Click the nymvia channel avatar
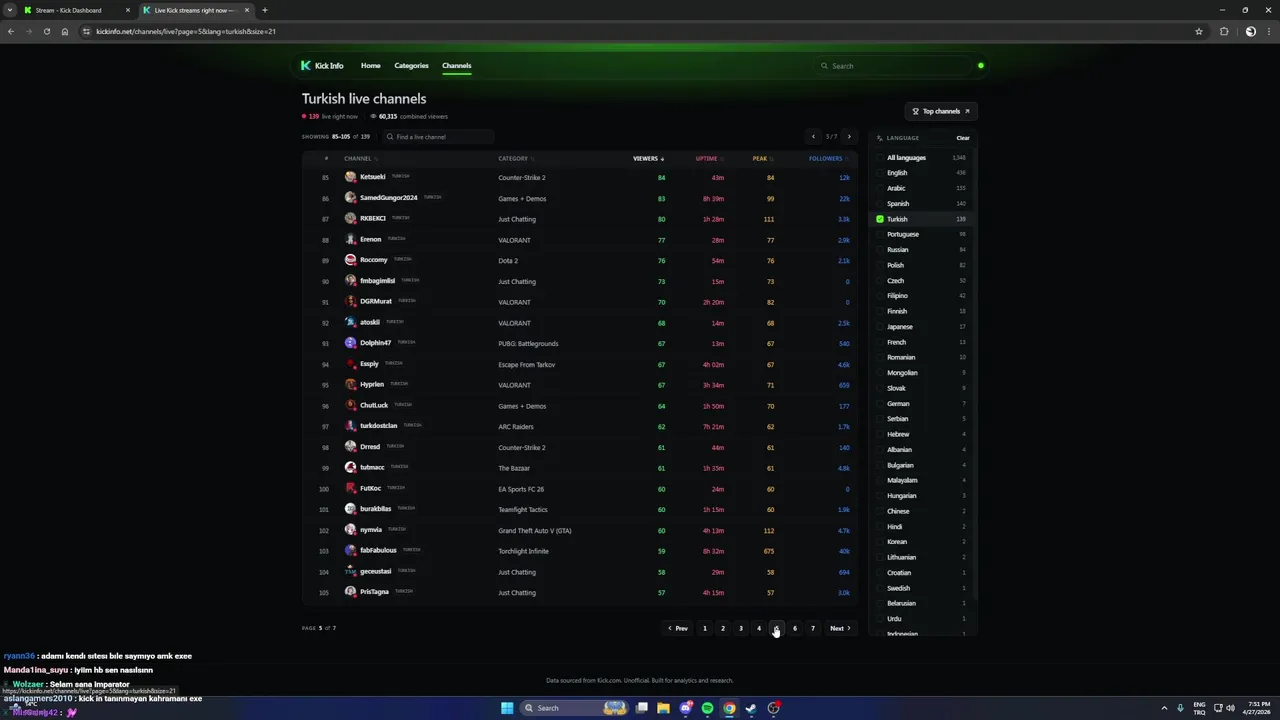Viewport: 1280px width, 720px height. [350, 530]
